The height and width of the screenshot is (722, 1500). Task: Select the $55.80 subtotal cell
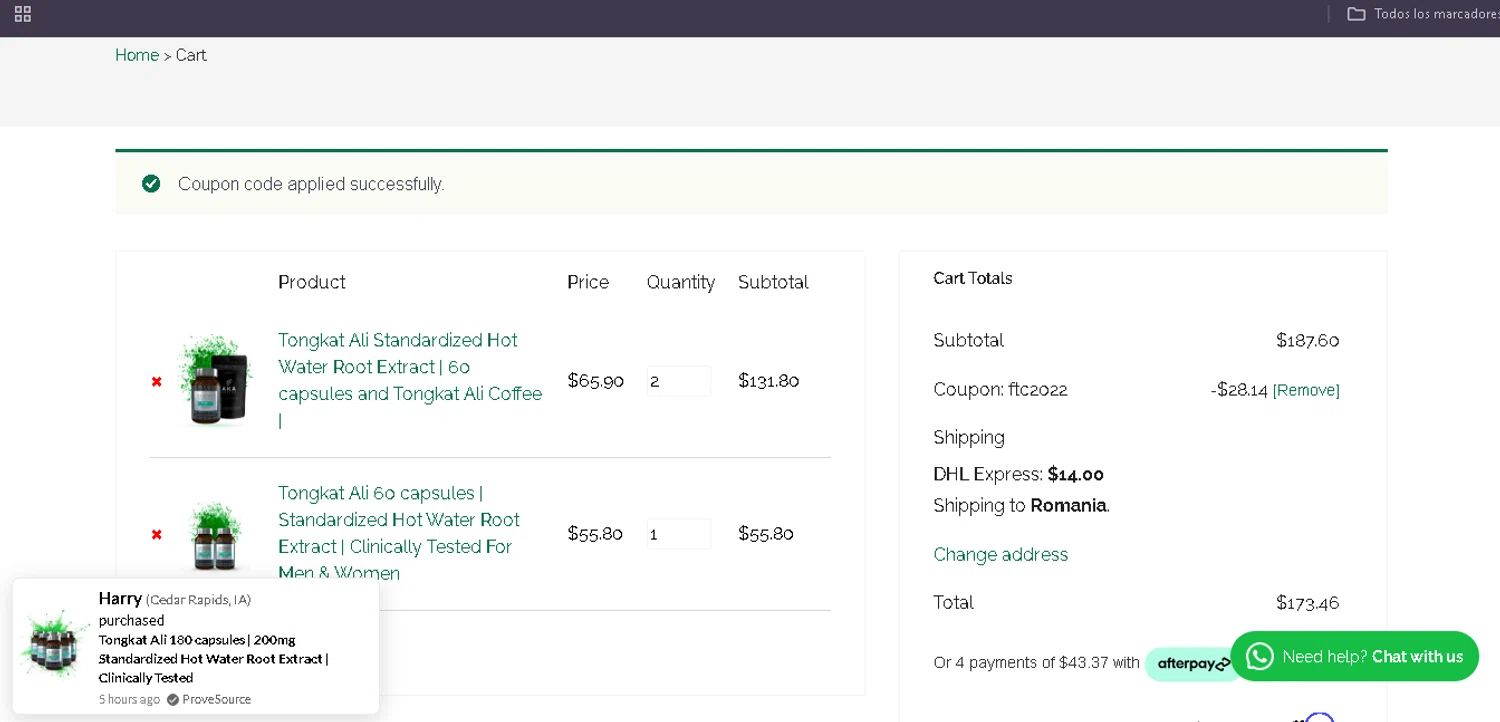pyautogui.click(x=766, y=533)
